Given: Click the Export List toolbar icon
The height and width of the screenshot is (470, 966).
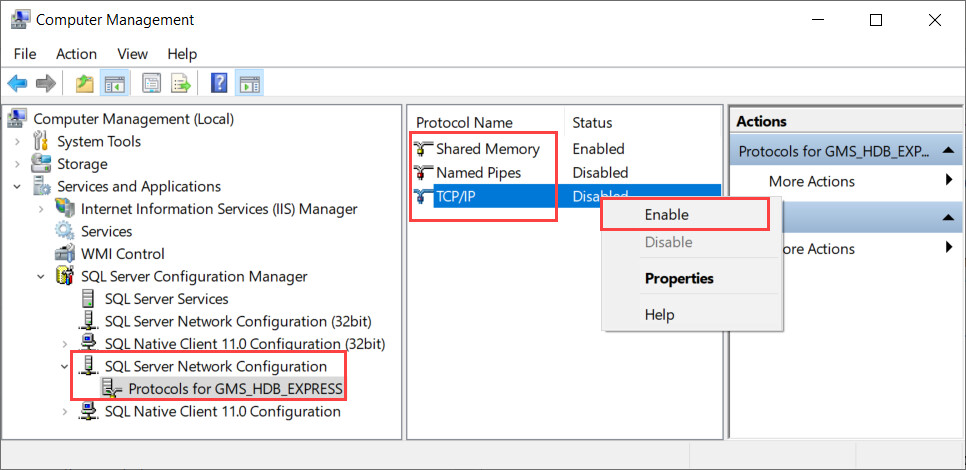Looking at the screenshot, I should pos(181,84).
